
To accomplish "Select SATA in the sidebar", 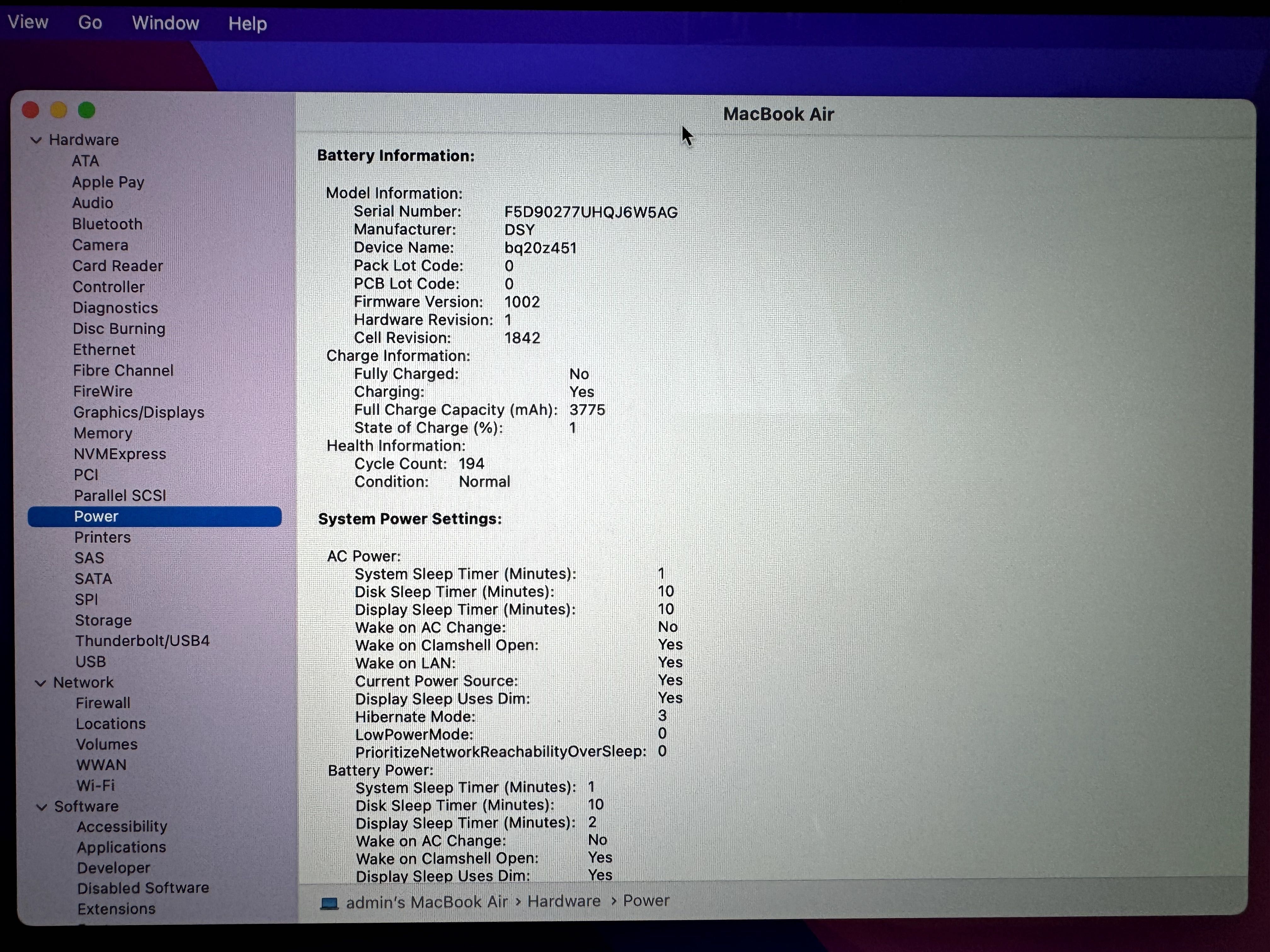I will [93, 579].
